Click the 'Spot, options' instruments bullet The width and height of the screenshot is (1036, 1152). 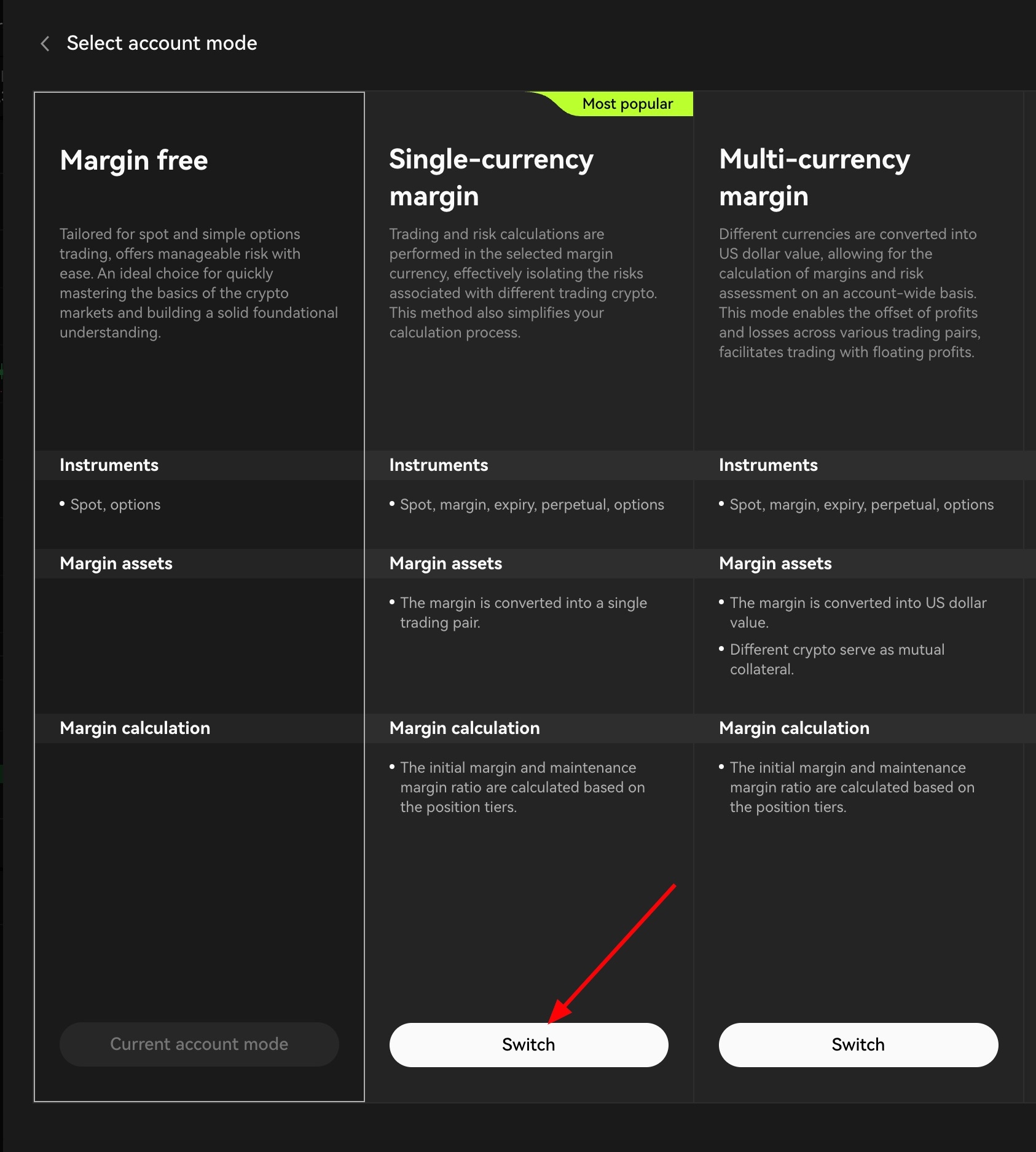click(116, 505)
